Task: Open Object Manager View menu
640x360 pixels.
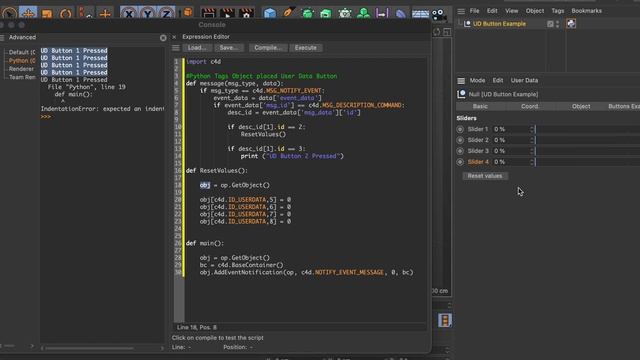Action: 511,11
